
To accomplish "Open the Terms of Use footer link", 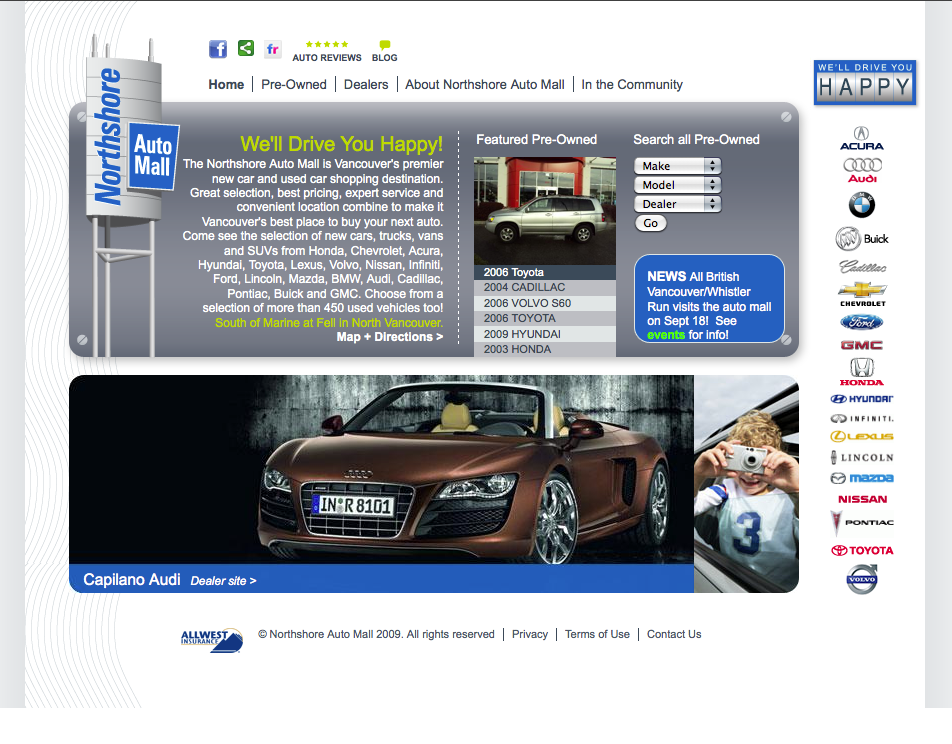I will (x=597, y=634).
